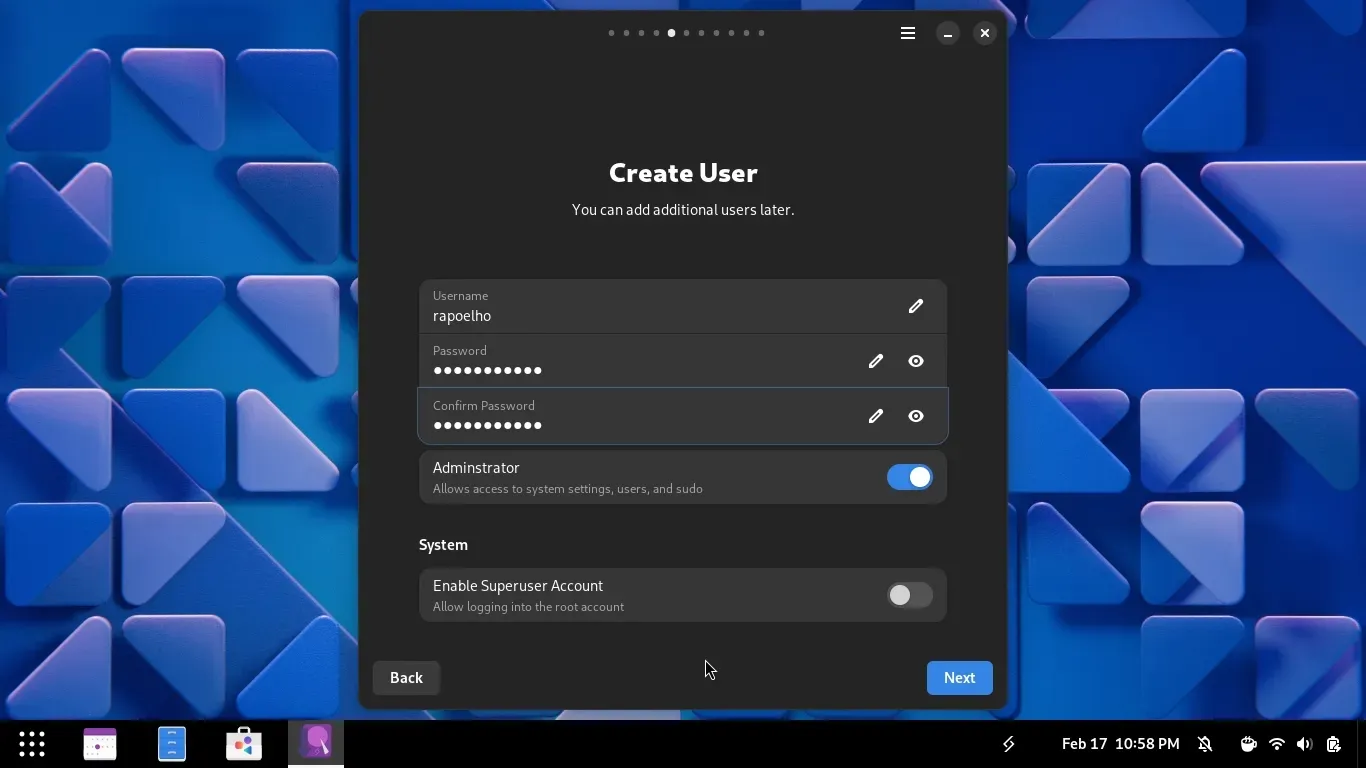The image size is (1366, 768).
Task: Click the Next button
Action: point(958,678)
